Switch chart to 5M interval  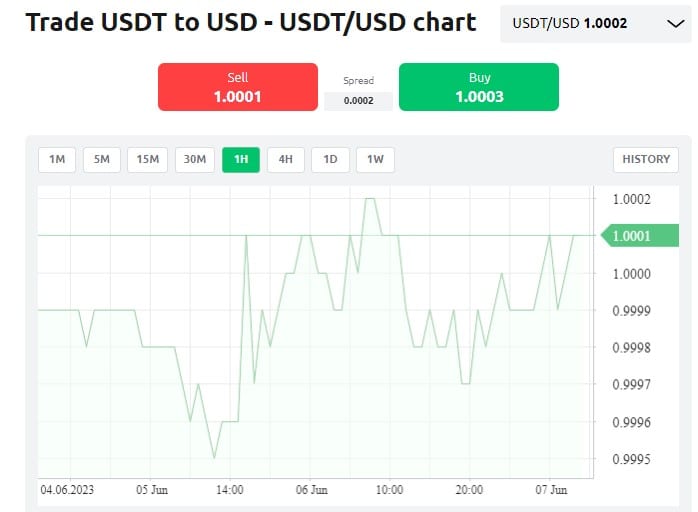click(x=102, y=159)
